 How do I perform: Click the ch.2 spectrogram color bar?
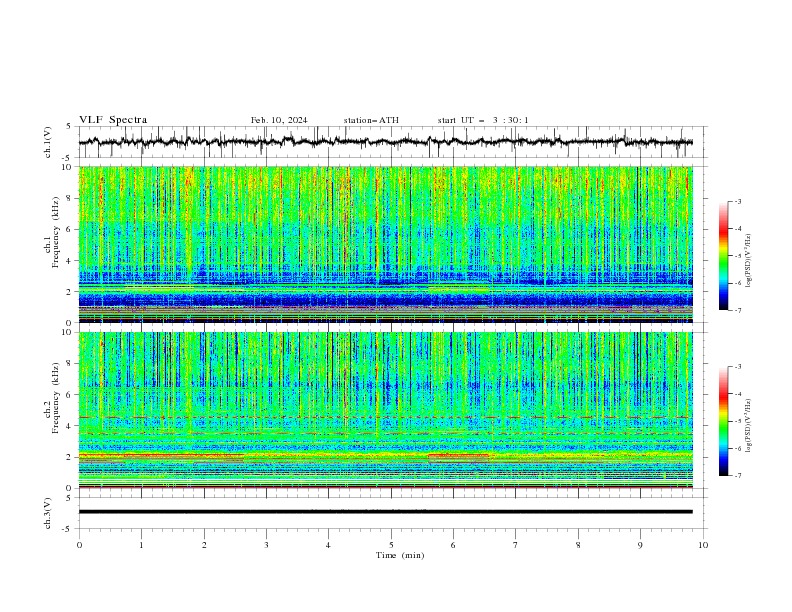[723, 421]
